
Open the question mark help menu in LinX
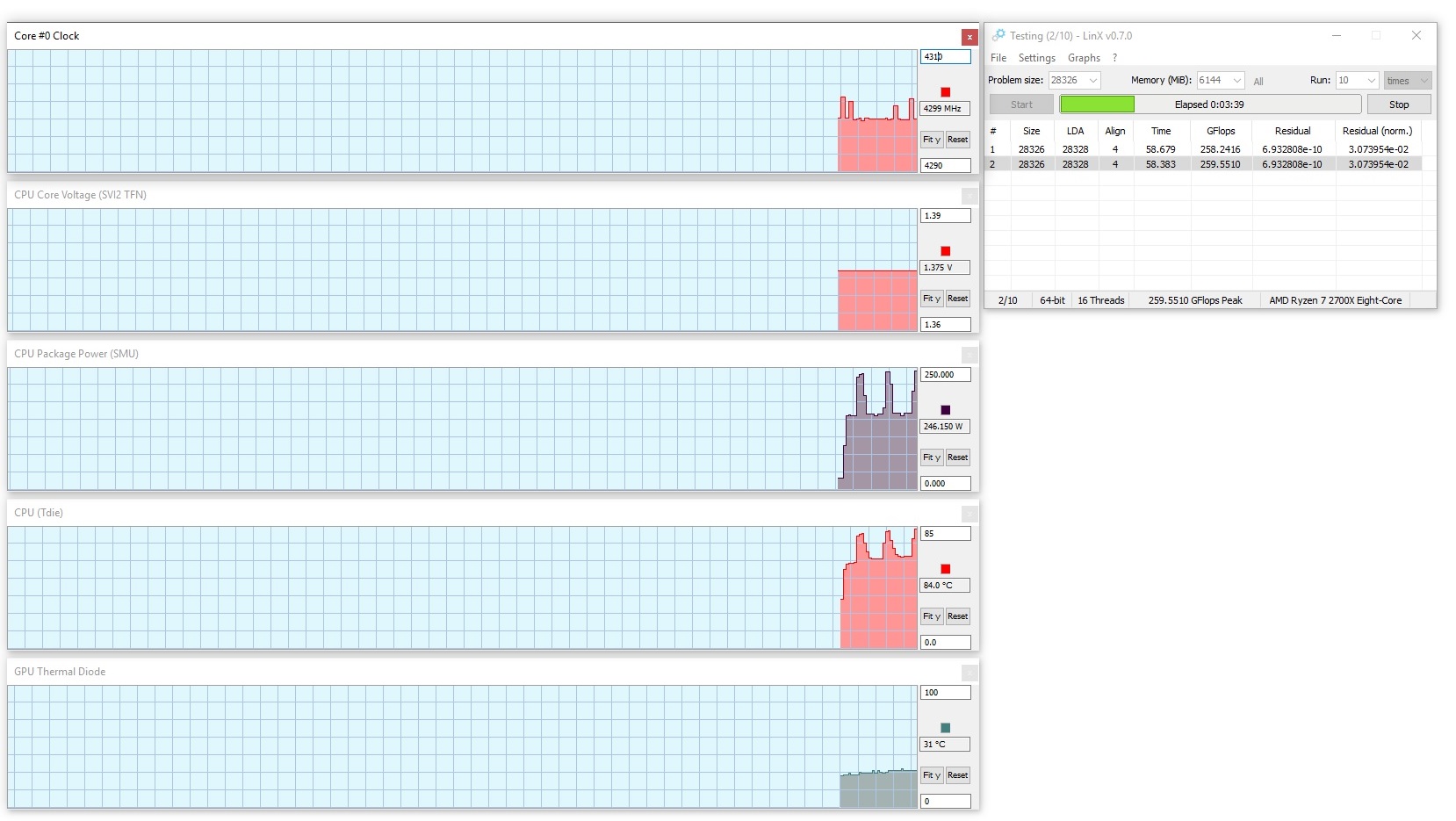point(1114,58)
